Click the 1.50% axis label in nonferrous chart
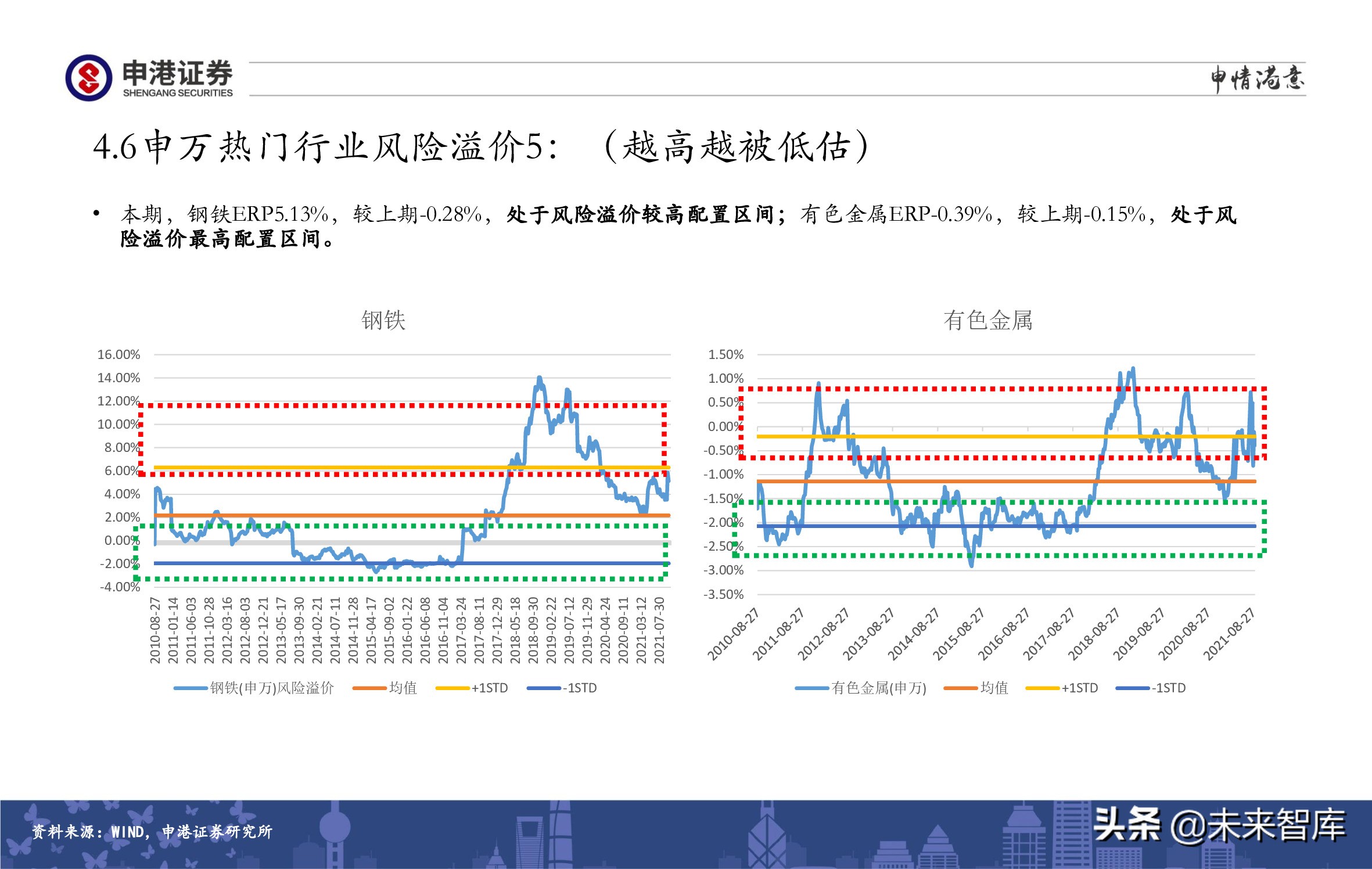This screenshot has width=1372, height=869. (725, 354)
